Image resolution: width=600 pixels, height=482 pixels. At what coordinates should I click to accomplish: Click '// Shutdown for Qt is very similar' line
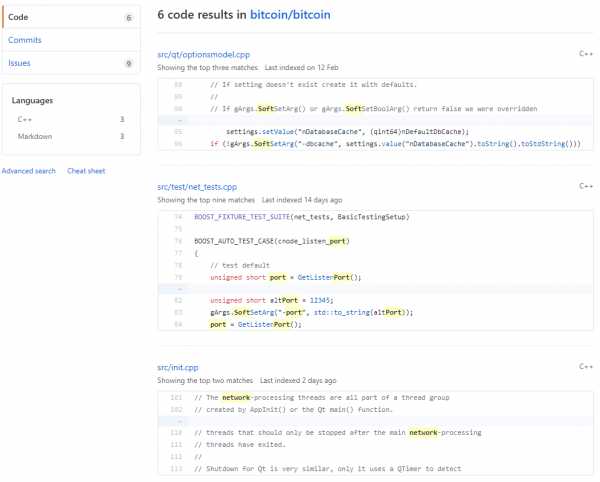[x=328, y=469]
